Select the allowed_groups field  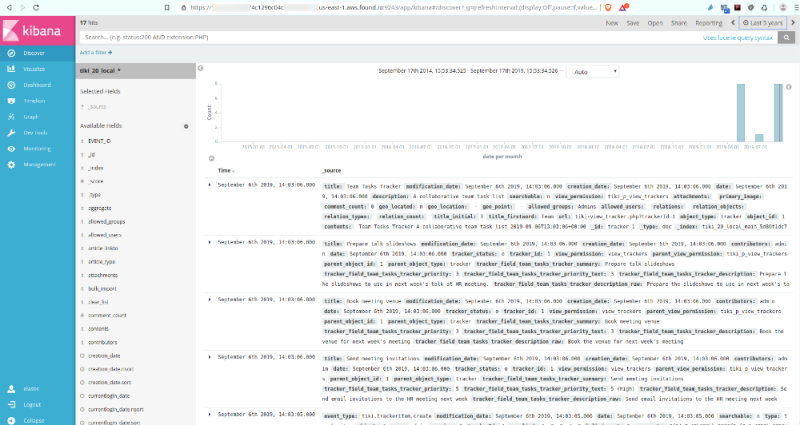106,221
